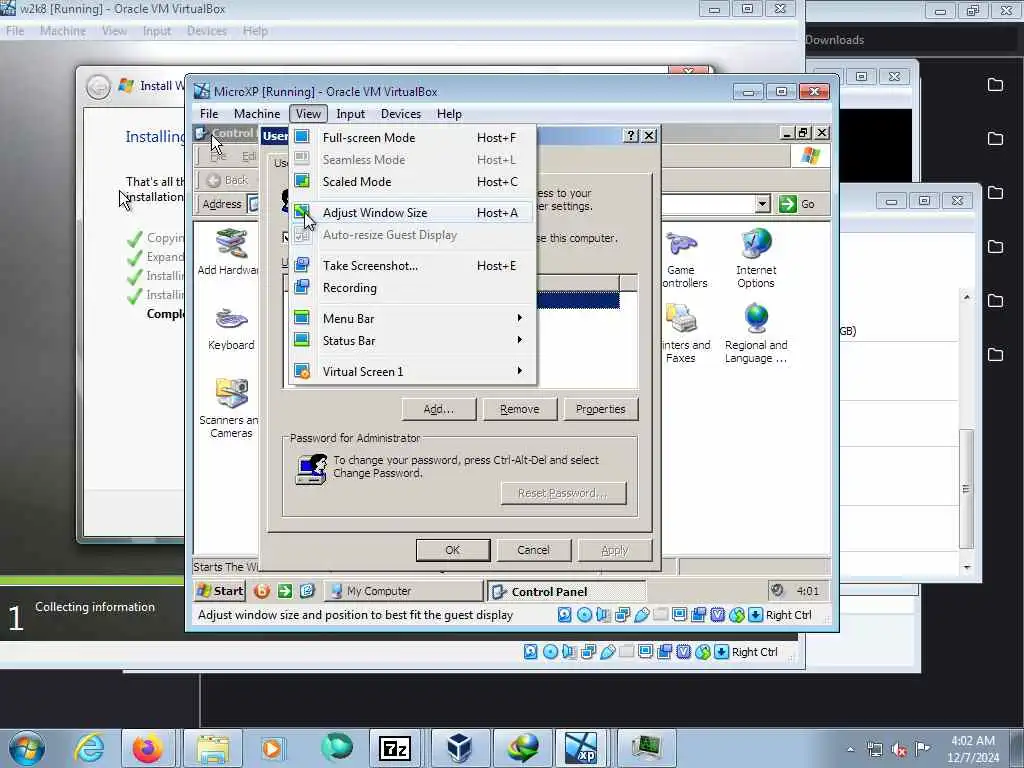The width and height of the screenshot is (1024, 768).
Task: Click the 'V' virtualization indicator in w2k8 status bar
Action: tap(684, 652)
